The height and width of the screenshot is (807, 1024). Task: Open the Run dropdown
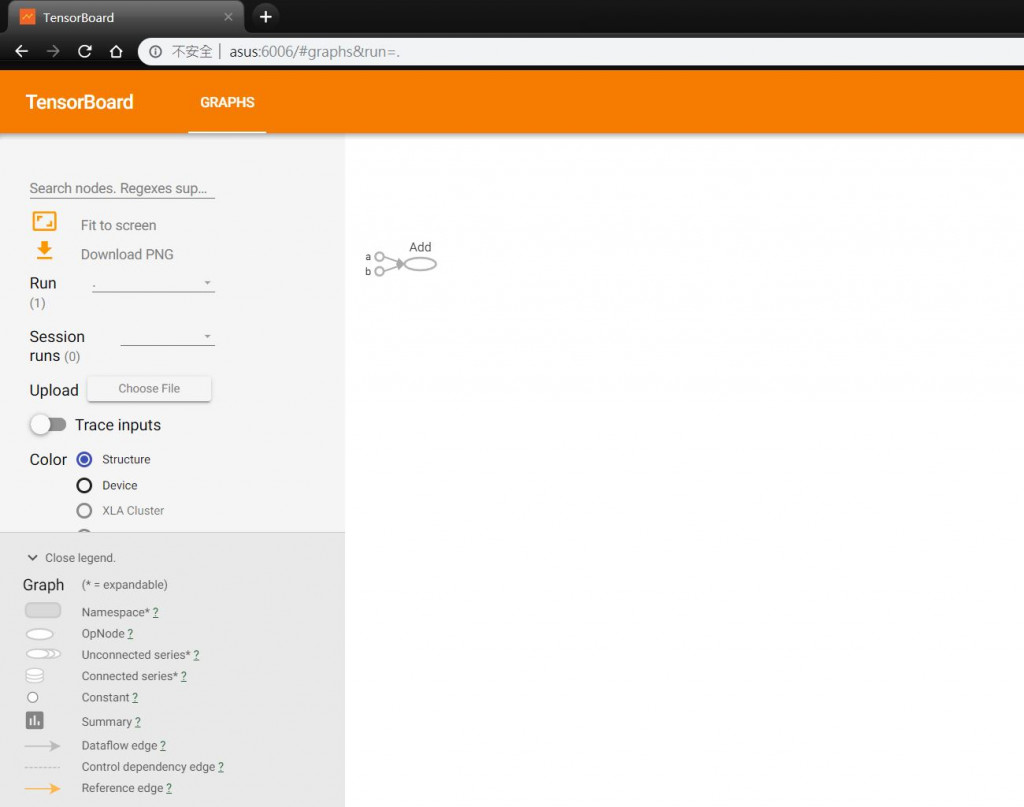[x=153, y=283]
